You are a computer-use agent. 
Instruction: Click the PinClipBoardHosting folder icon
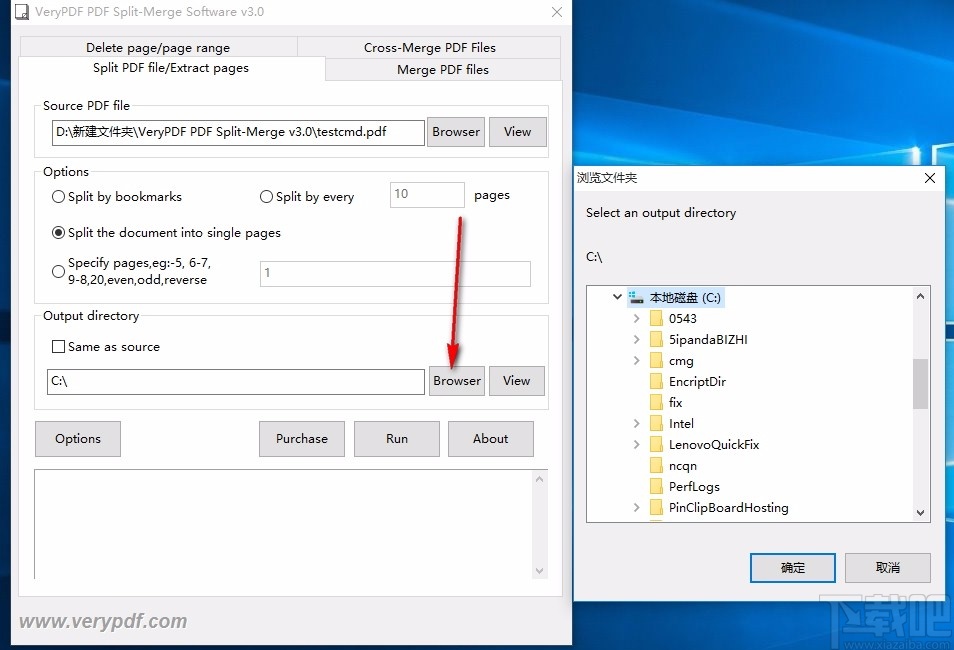tap(657, 507)
